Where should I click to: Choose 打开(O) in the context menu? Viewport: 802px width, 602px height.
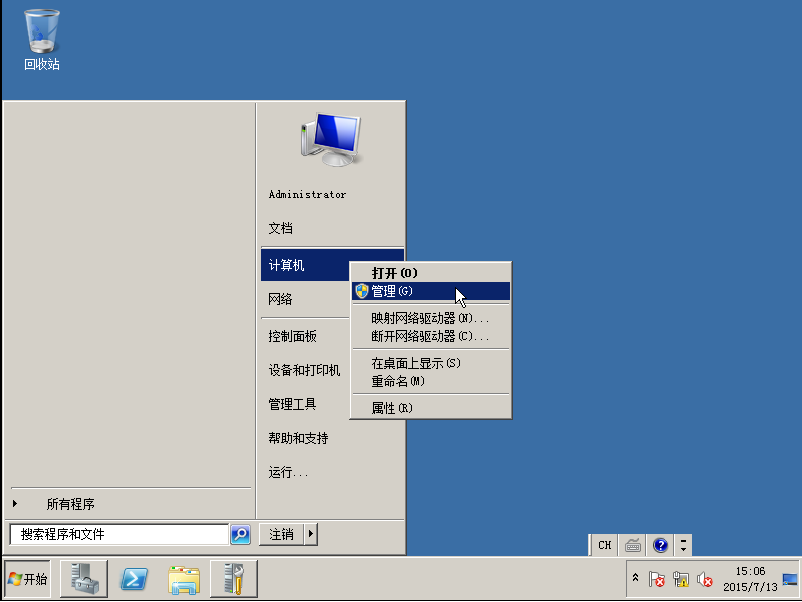[x=431, y=273]
